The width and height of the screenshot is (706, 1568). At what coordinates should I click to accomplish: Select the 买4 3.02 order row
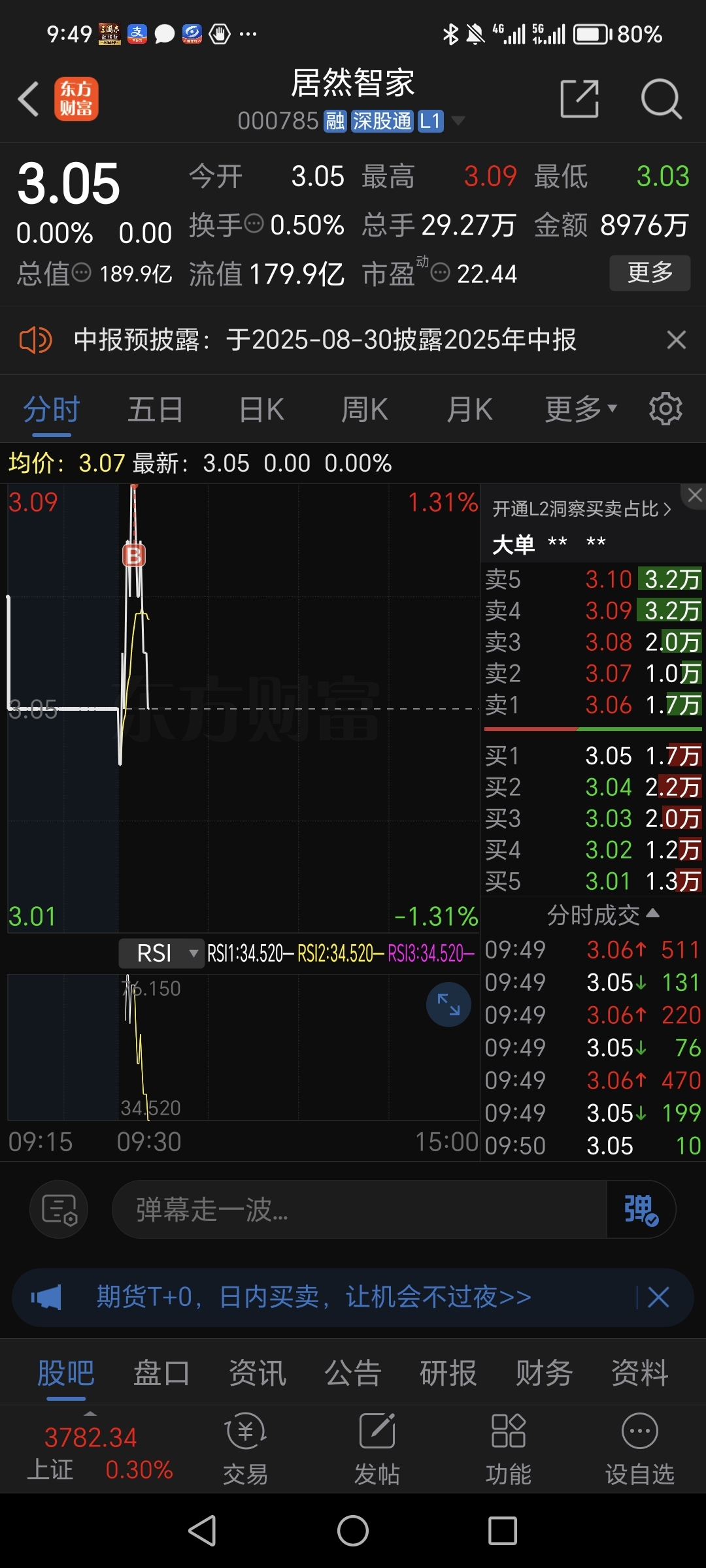pos(593,850)
